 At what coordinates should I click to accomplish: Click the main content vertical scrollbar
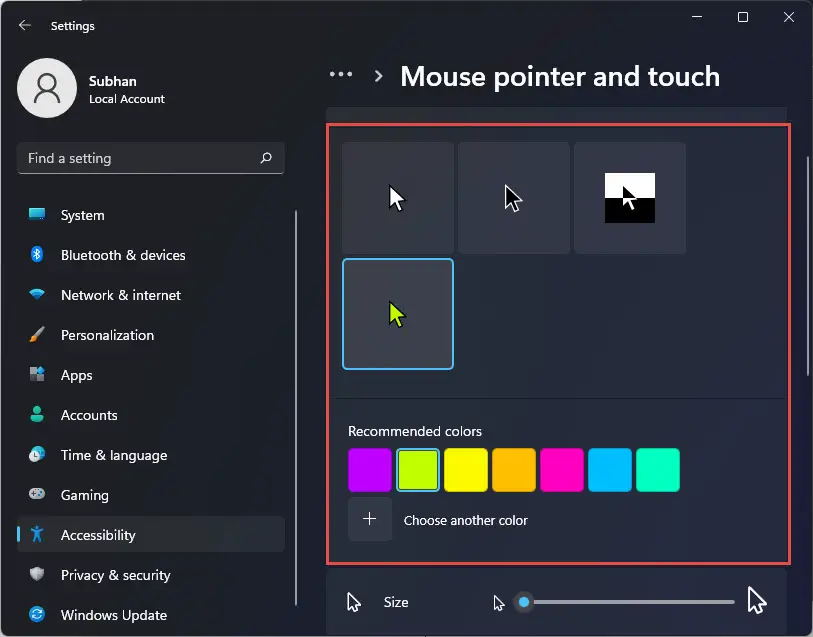[807, 266]
